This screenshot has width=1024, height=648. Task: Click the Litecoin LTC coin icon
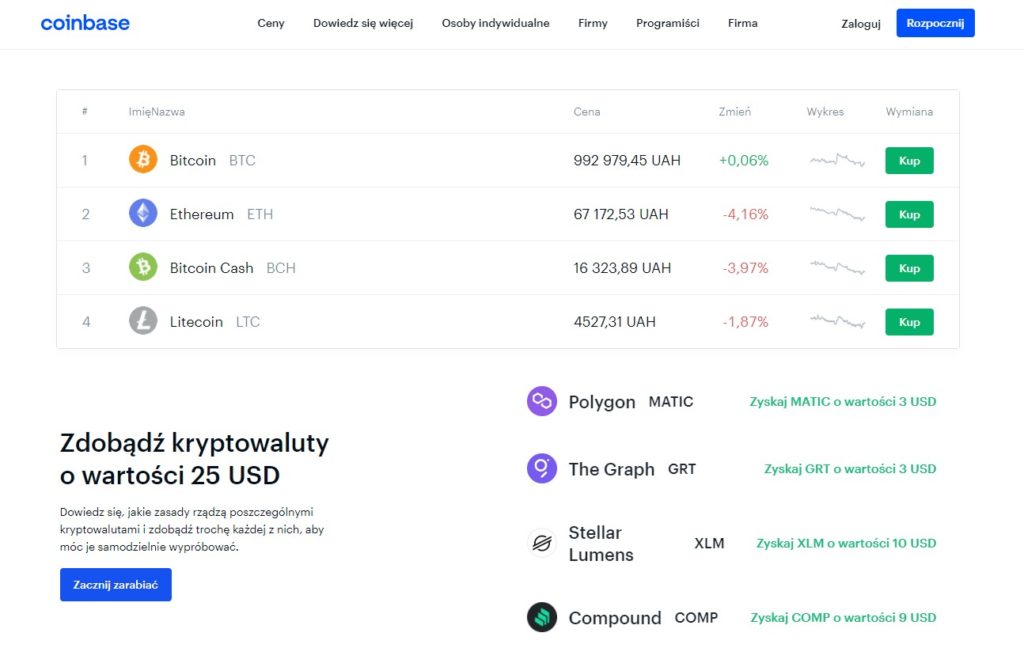pos(142,321)
